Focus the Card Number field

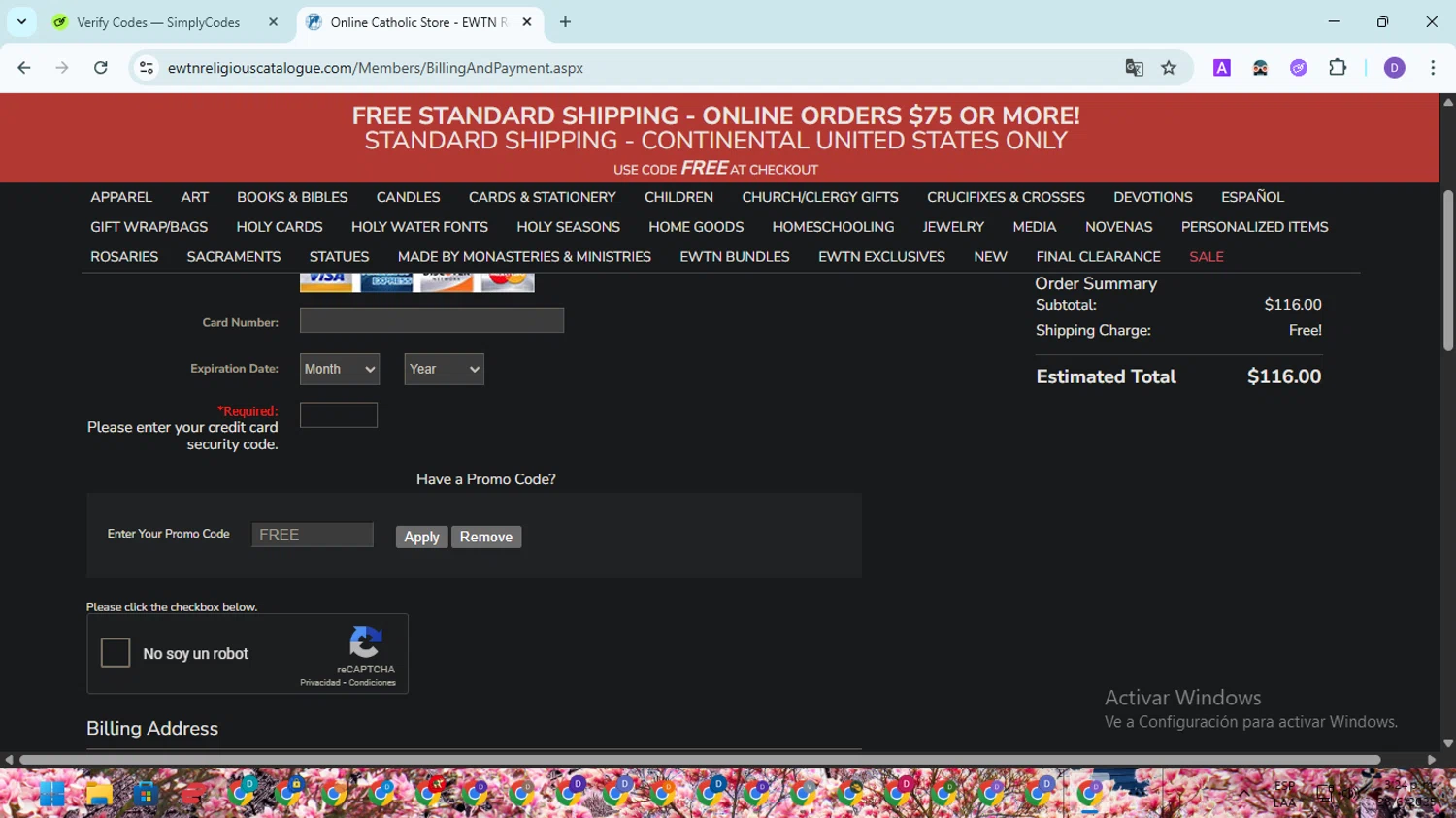point(432,320)
